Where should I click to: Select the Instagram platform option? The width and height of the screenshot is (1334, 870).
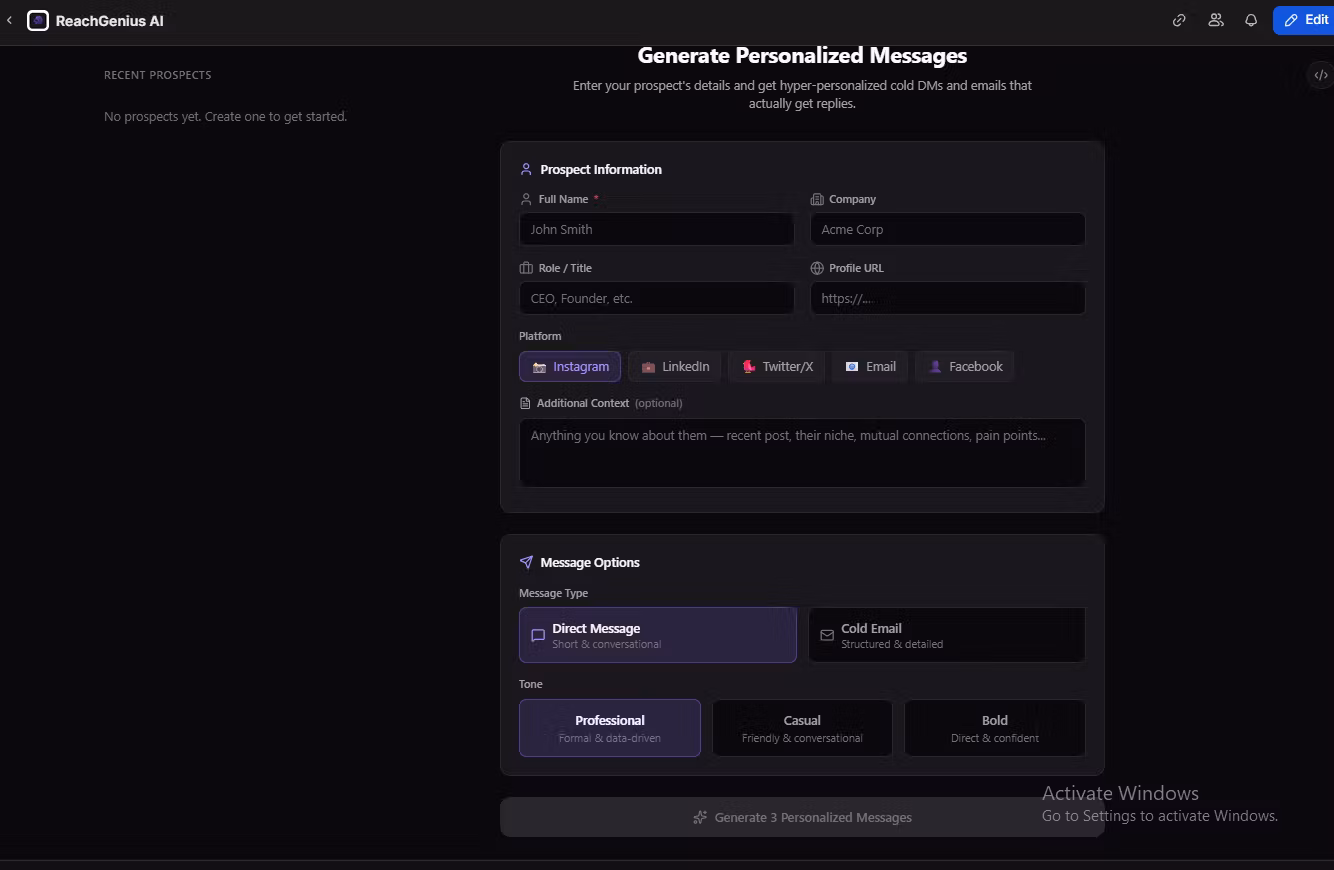coord(570,367)
